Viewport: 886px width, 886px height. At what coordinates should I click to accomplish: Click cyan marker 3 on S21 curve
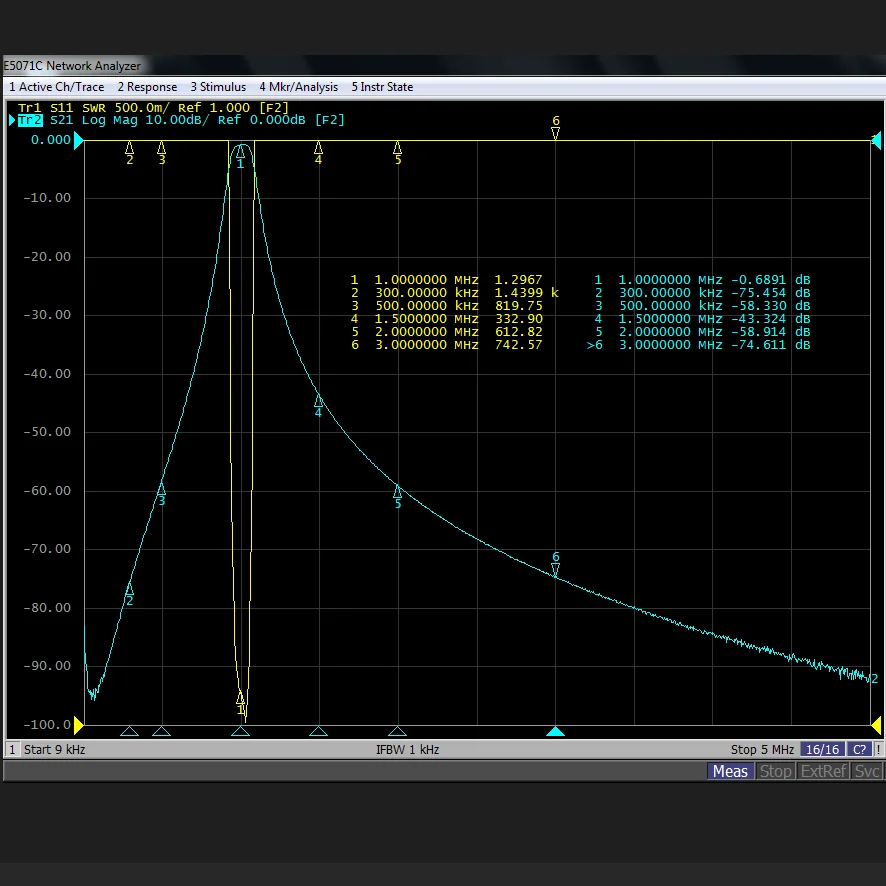[161, 489]
